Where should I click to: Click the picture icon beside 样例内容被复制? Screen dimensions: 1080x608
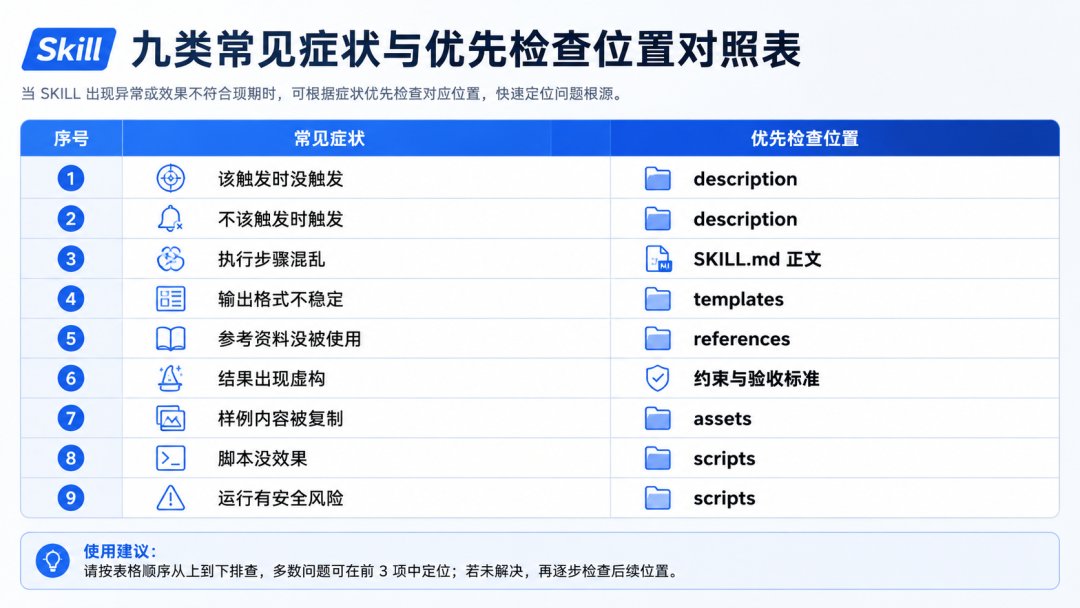[x=170, y=418]
